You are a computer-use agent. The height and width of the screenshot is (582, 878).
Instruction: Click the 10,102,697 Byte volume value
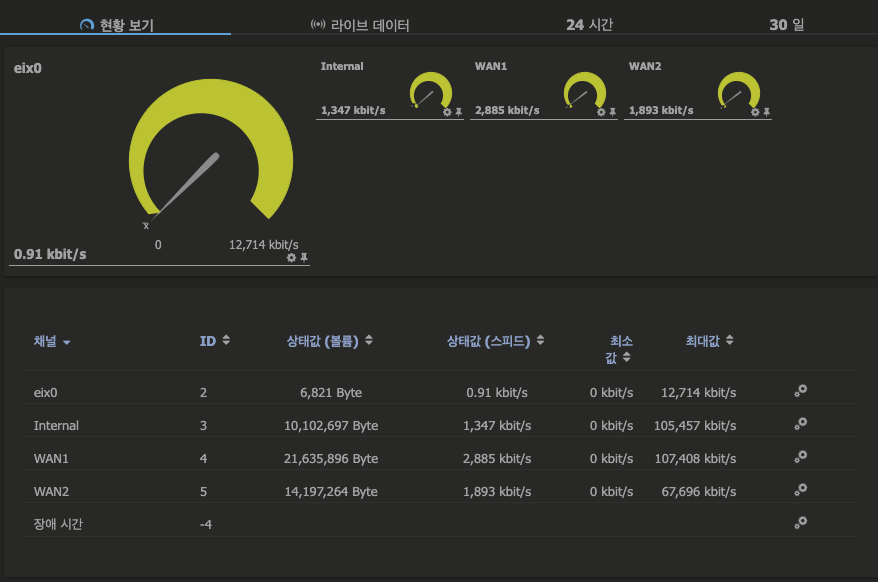pyautogui.click(x=331, y=426)
